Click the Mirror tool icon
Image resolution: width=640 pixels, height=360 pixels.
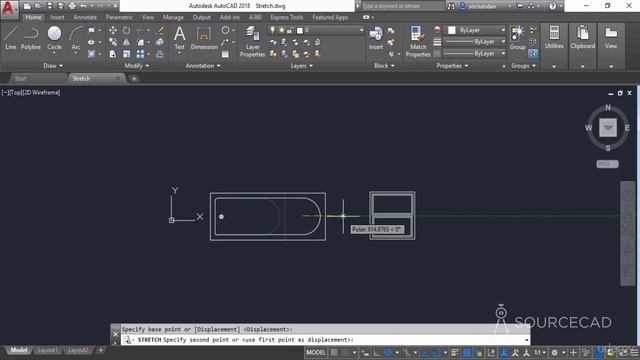(x=127, y=42)
